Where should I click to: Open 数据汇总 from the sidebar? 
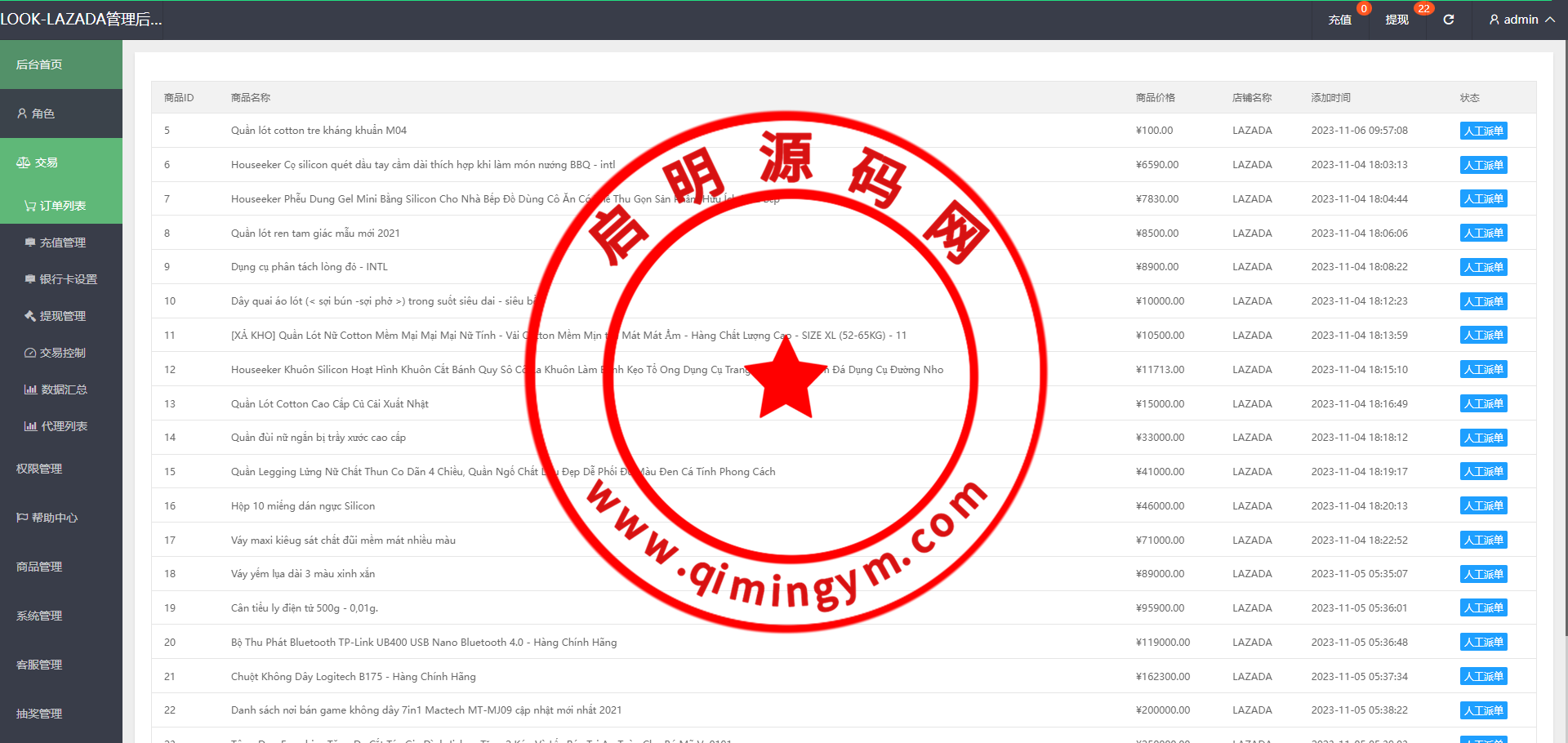click(64, 389)
